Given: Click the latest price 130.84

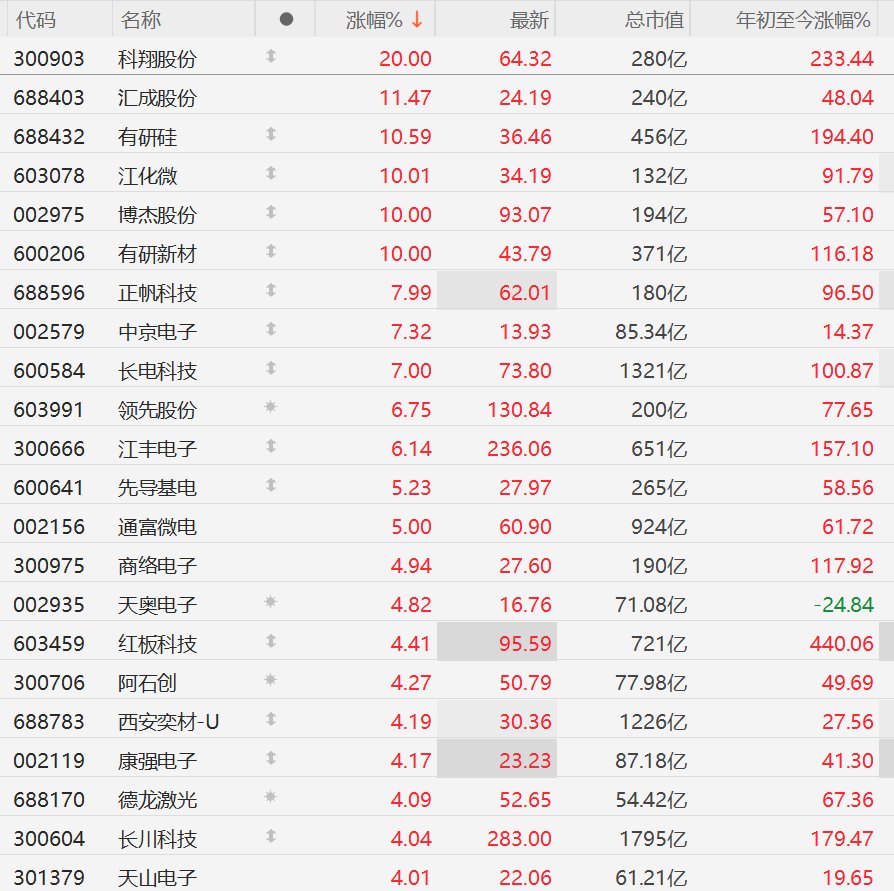Looking at the screenshot, I should [x=519, y=410].
